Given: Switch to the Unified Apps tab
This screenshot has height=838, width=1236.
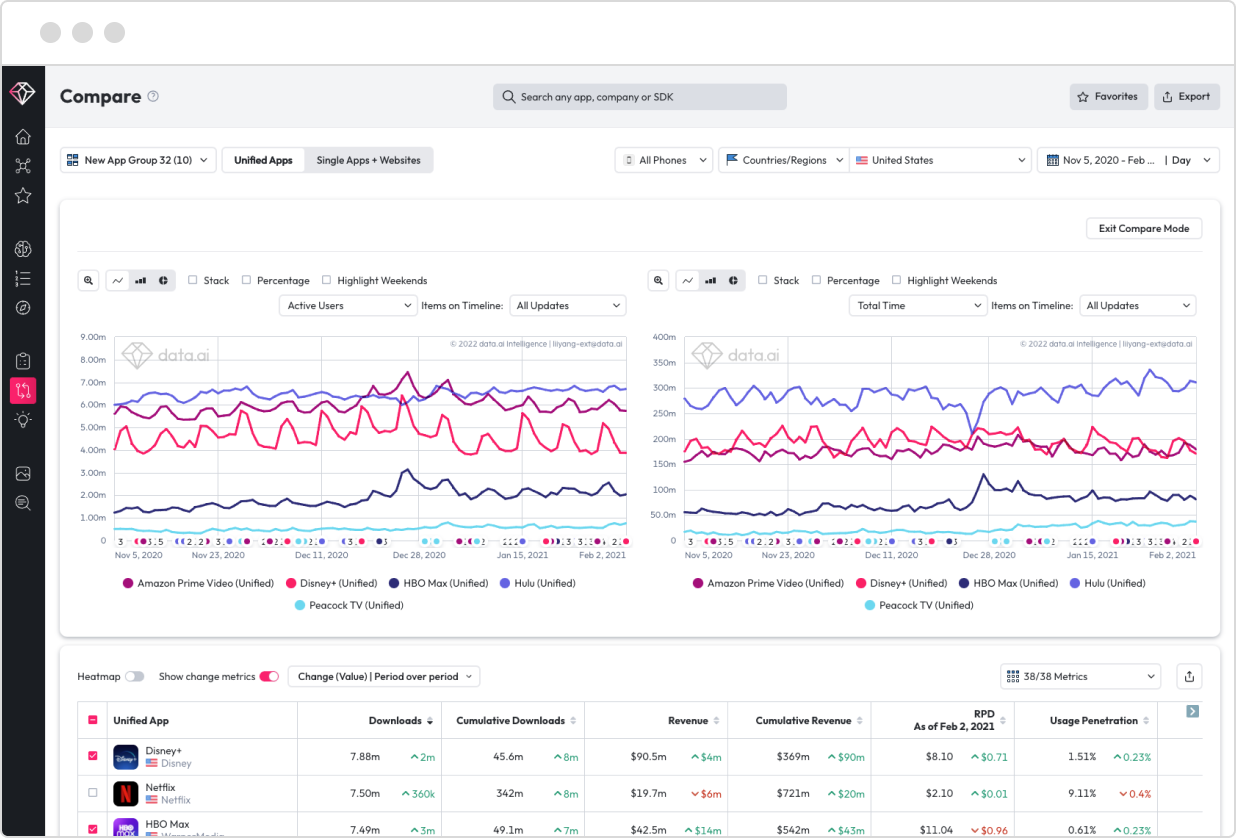Looking at the screenshot, I should click(x=263, y=160).
